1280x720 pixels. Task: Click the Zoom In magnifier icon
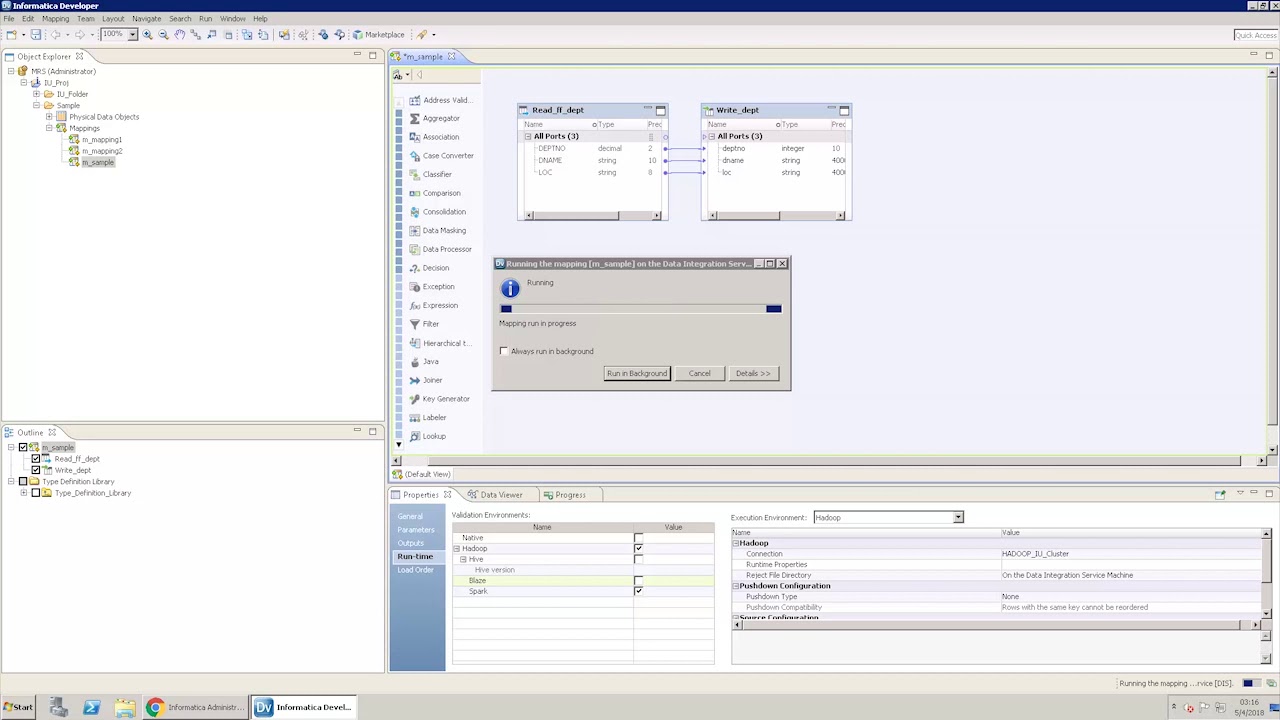pos(147,34)
